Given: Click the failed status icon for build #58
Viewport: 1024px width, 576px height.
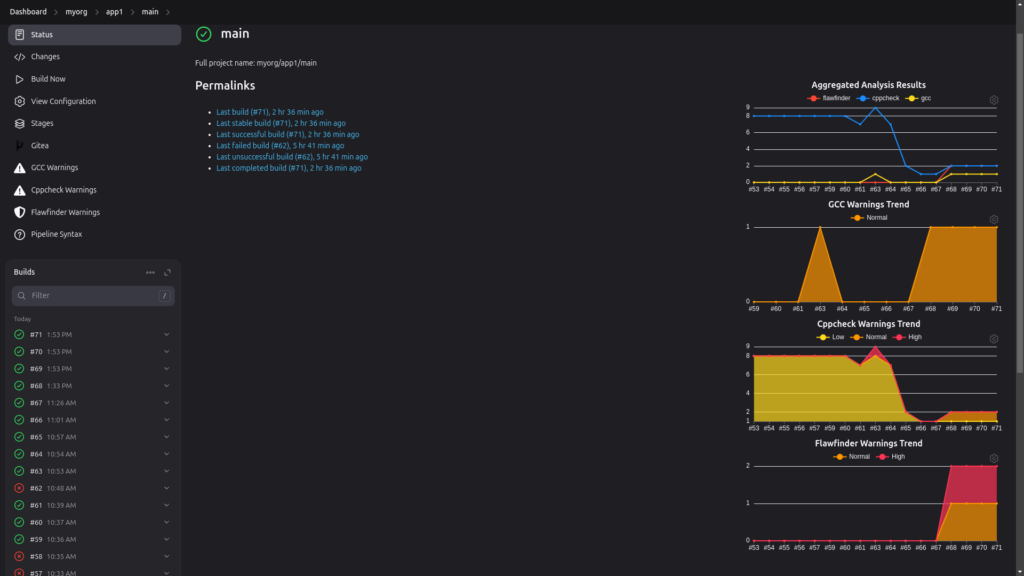Looking at the screenshot, I should click(19, 556).
